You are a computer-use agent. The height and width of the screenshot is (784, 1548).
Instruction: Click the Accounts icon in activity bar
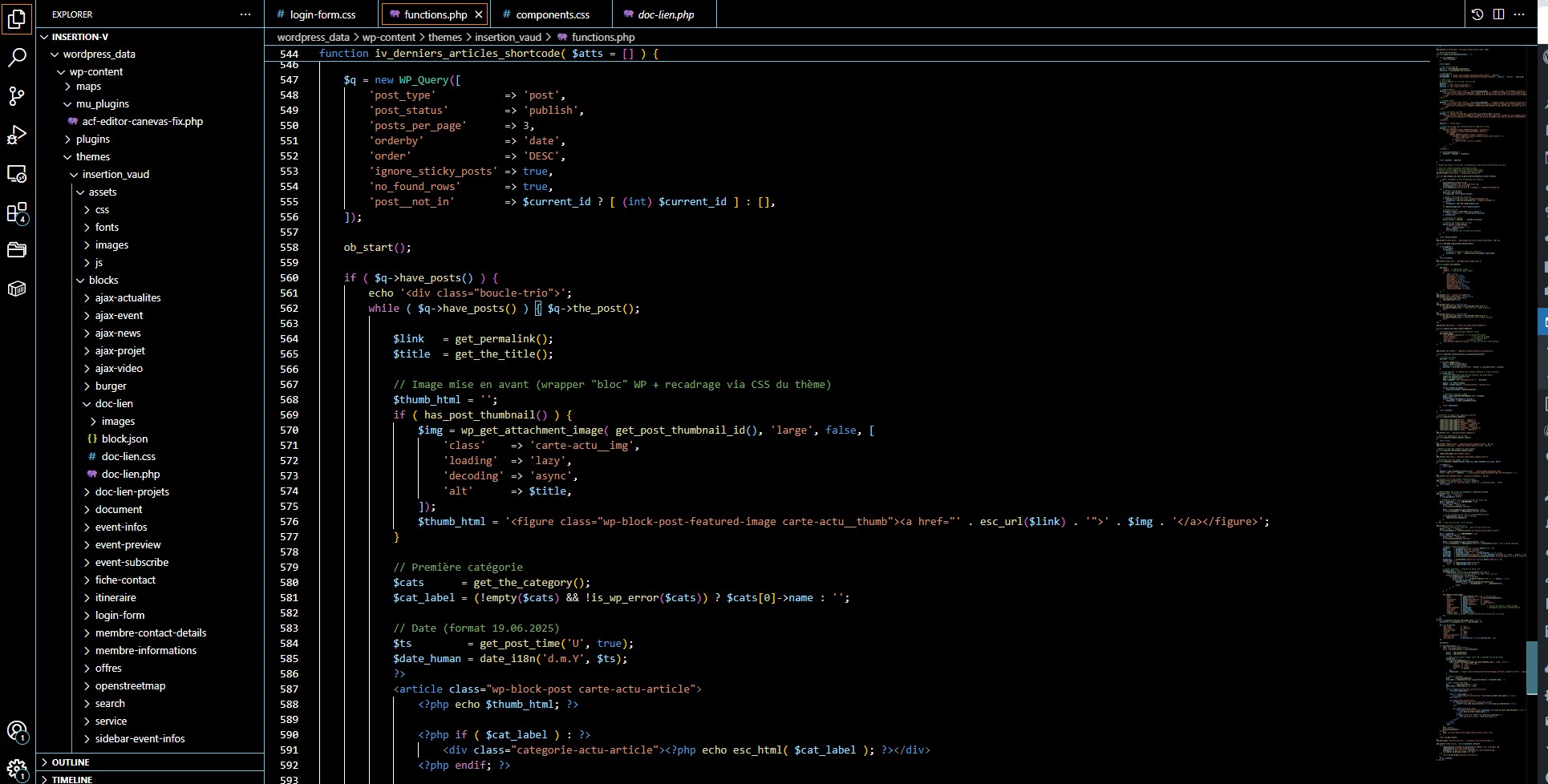pos(17,731)
